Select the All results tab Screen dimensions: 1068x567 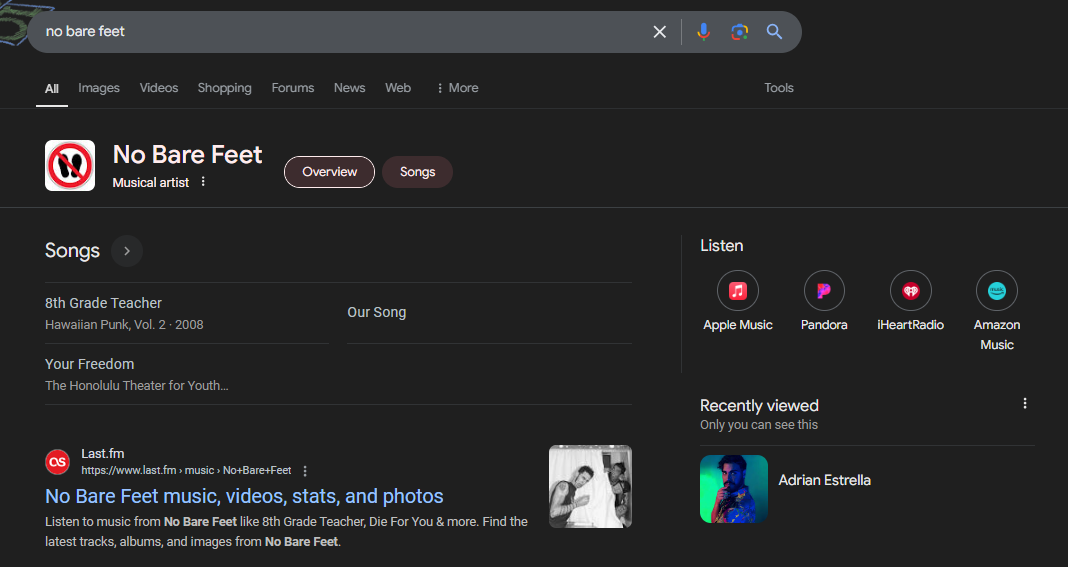click(52, 89)
